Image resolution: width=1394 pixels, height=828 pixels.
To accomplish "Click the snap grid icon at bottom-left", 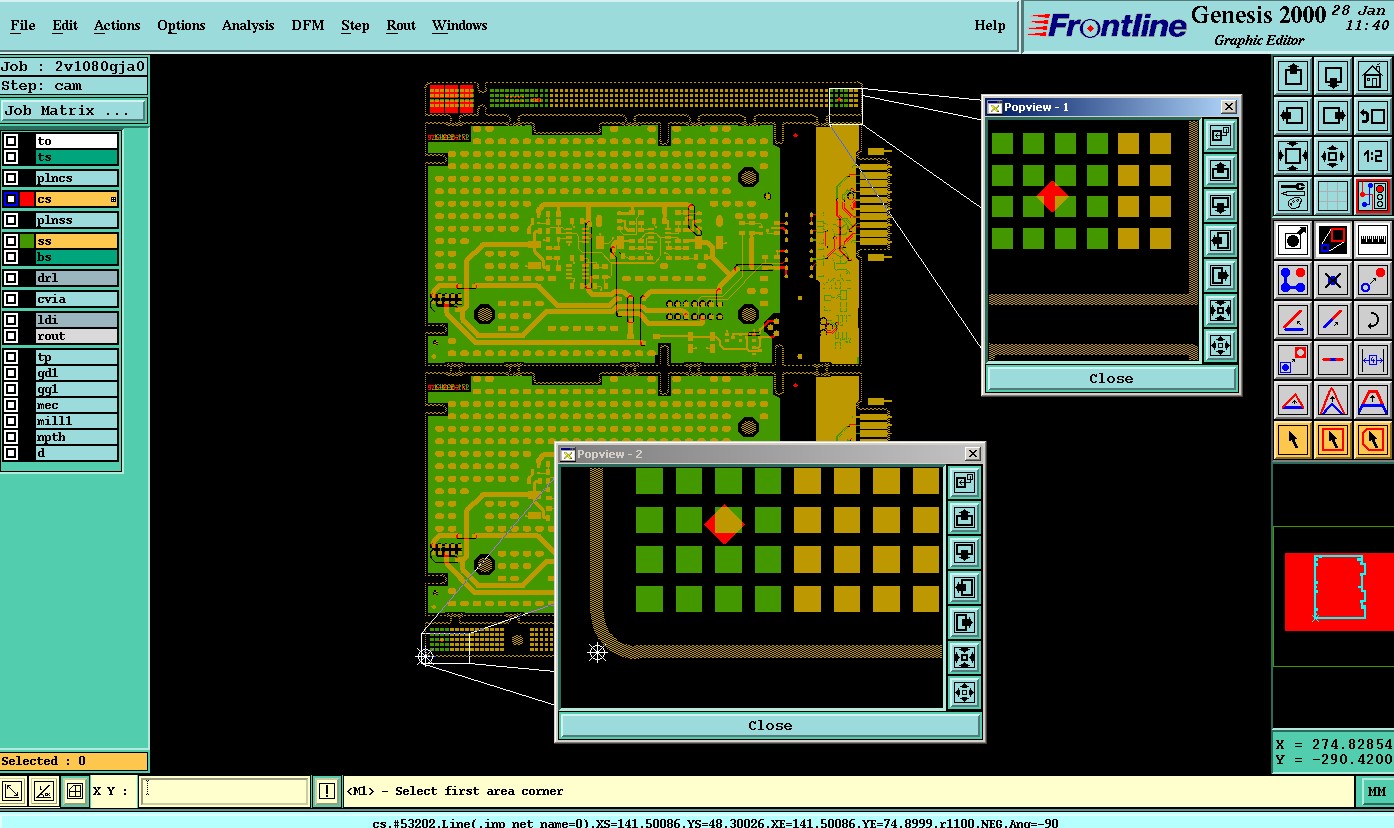I will pos(74,791).
